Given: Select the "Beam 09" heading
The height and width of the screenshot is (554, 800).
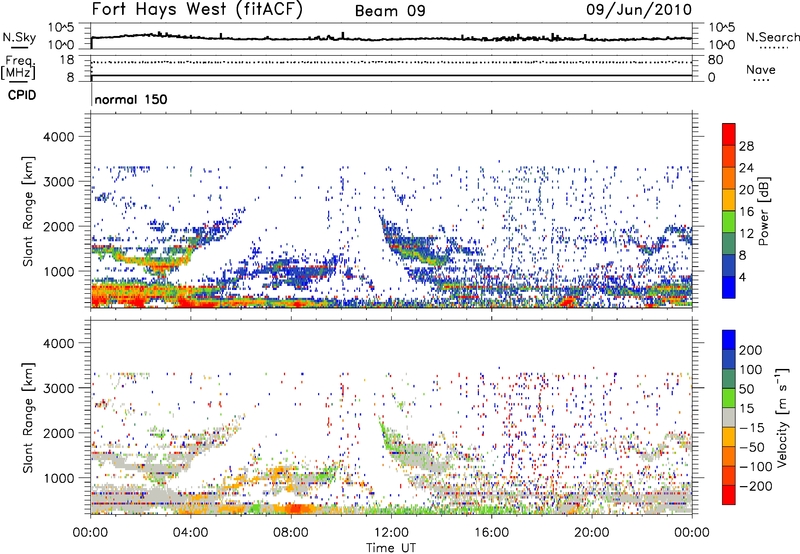Looking at the screenshot, I should 390,11.
